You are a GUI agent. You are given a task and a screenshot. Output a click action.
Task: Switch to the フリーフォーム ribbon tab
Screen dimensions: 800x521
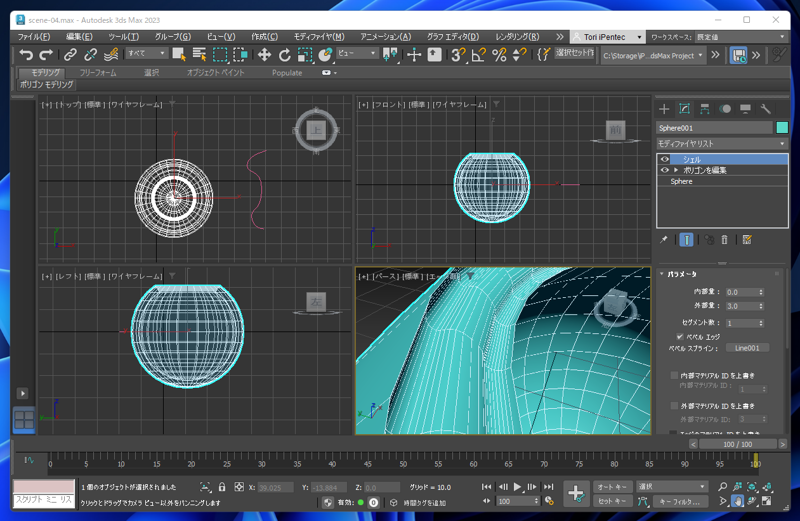98,72
